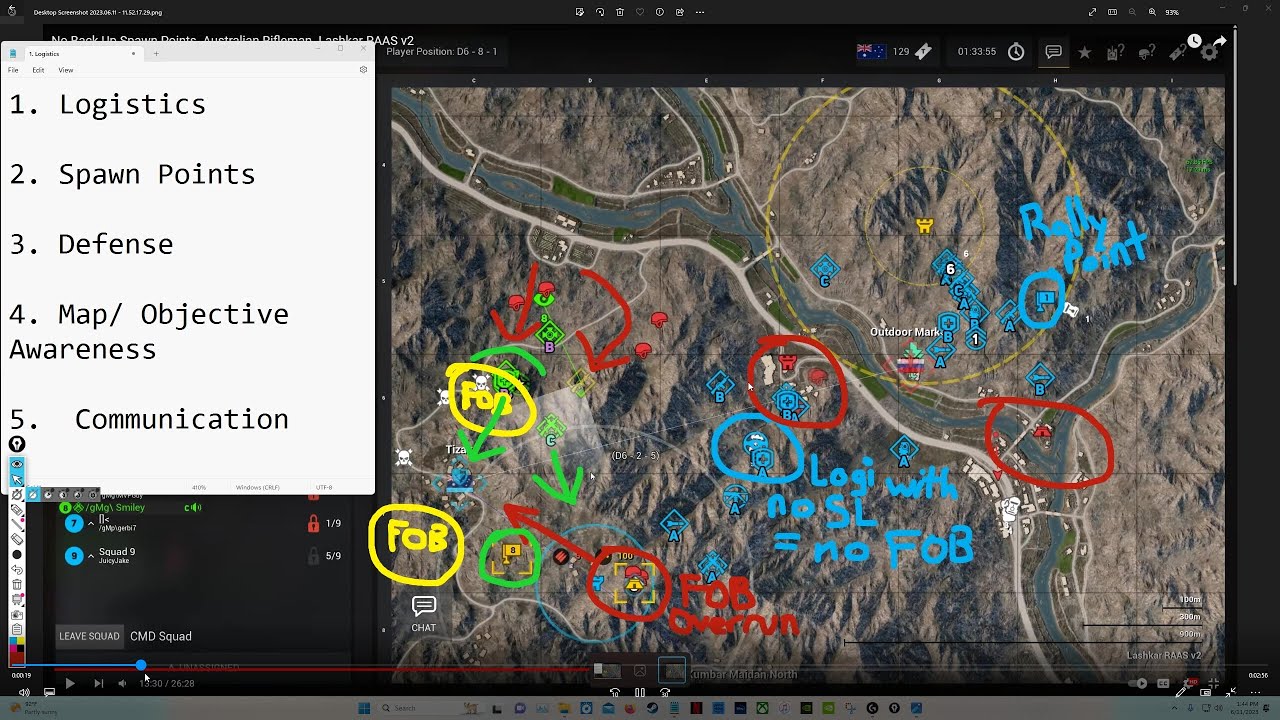The height and width of the screenshot is (720, 1280).
Task: Expand Squad 9 chevron in squad list
Action: 91,555
